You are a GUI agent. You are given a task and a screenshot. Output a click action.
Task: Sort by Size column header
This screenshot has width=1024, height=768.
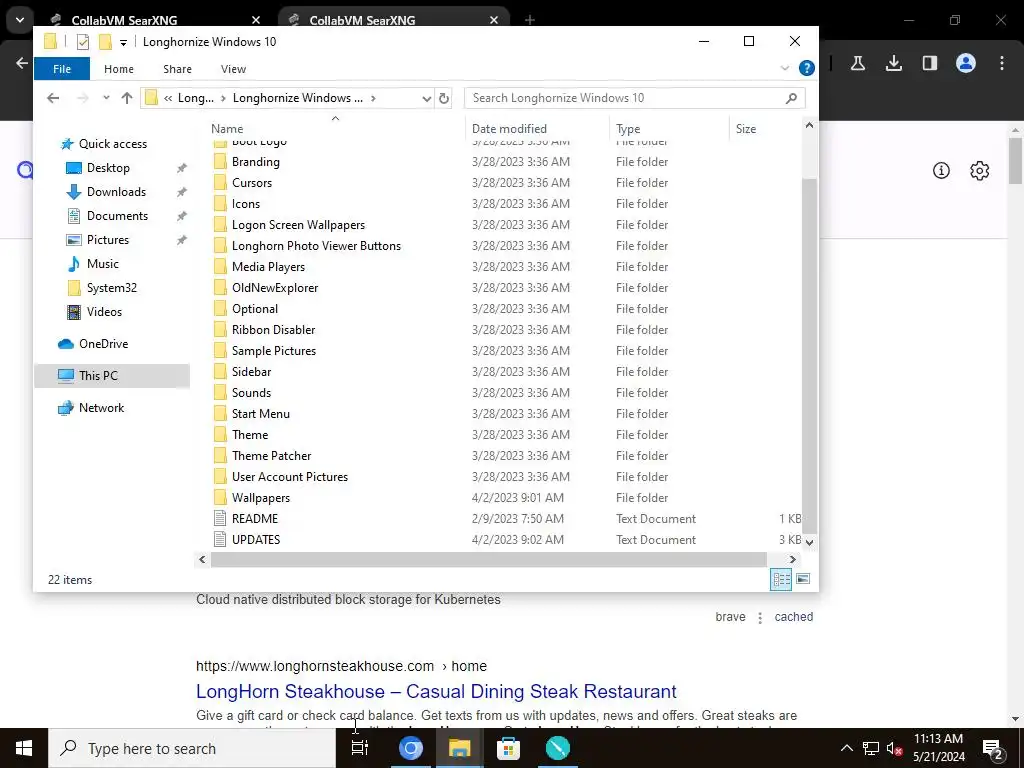[746, 129]
